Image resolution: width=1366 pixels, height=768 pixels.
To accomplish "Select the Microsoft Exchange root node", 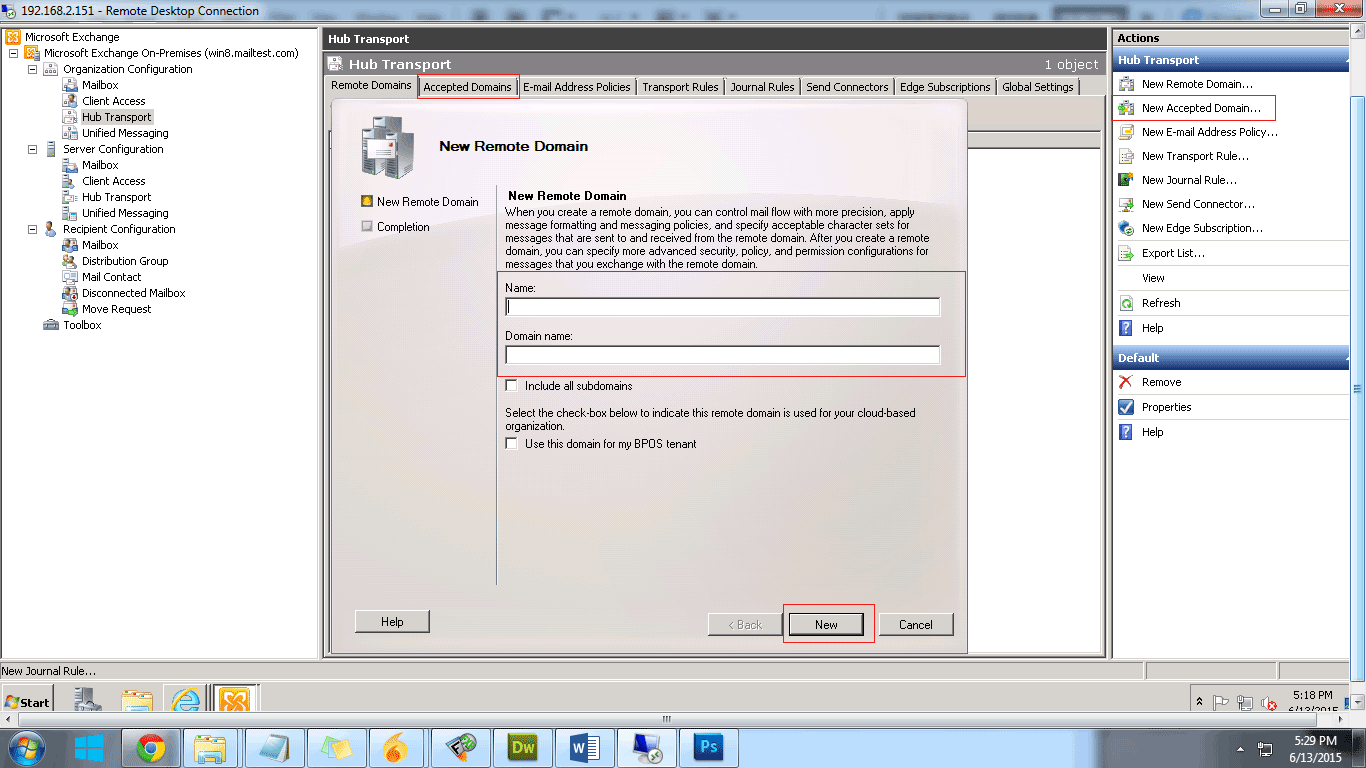I will (x=71, y=37).
